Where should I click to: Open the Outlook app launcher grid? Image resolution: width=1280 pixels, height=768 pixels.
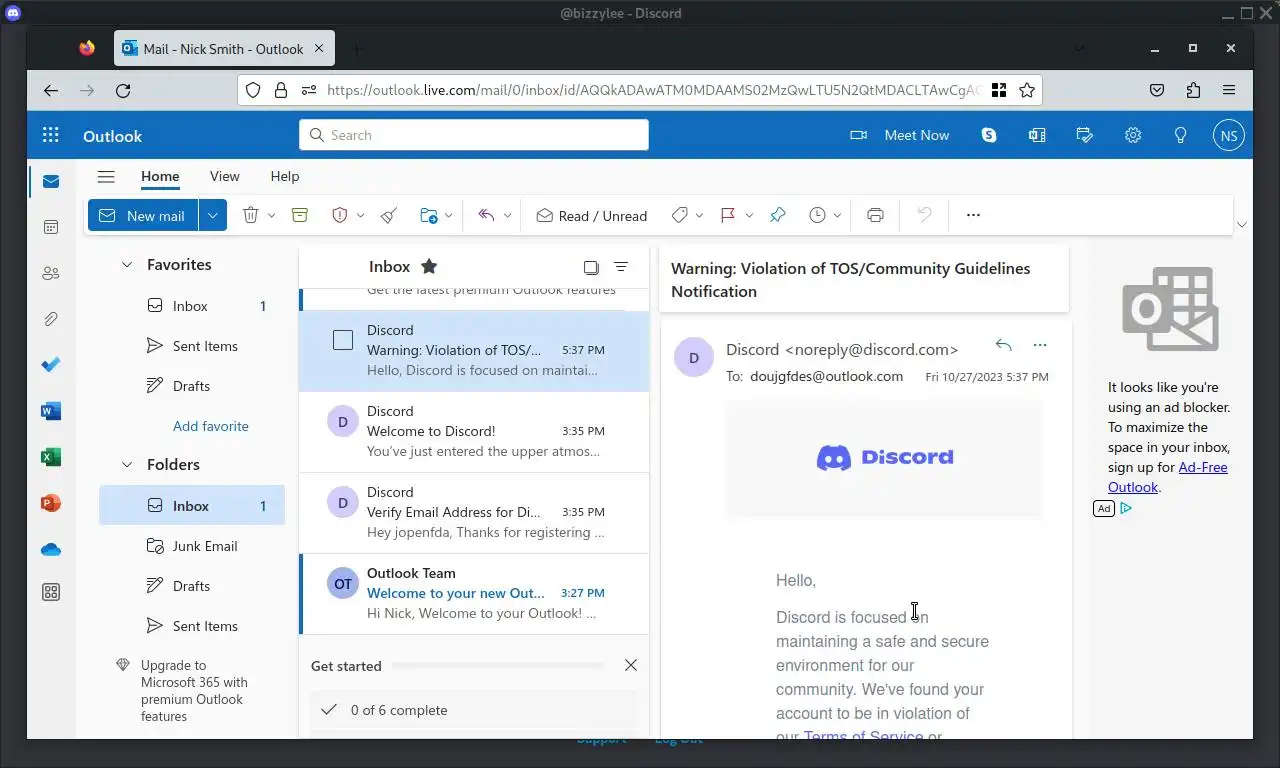click(51, 135)
